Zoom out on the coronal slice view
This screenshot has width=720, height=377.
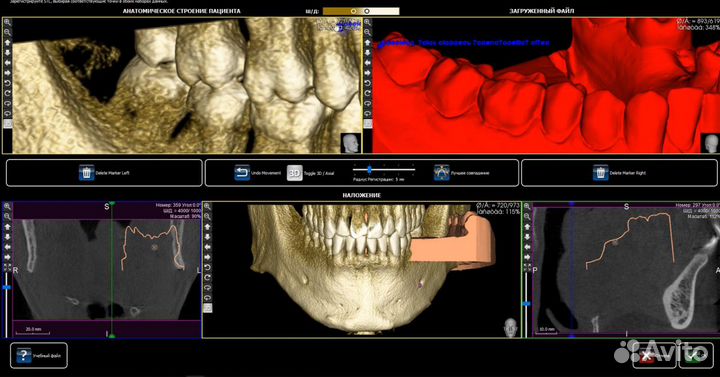7,217
